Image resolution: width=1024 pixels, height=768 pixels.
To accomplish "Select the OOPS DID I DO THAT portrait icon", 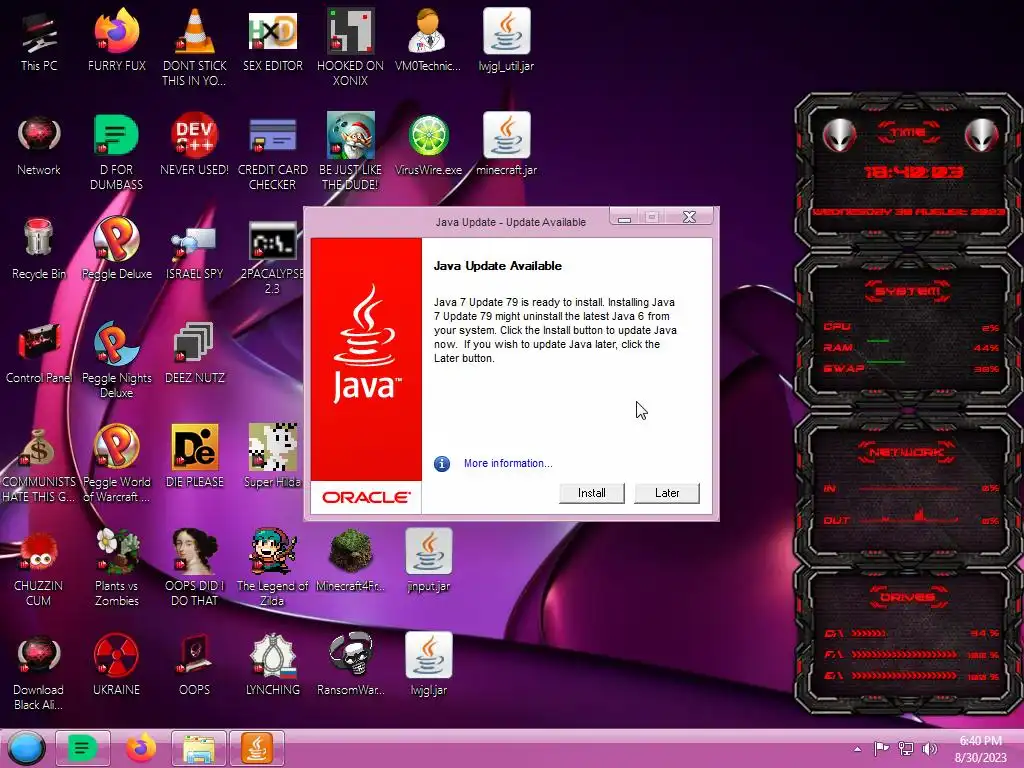I will coord(195,567).
